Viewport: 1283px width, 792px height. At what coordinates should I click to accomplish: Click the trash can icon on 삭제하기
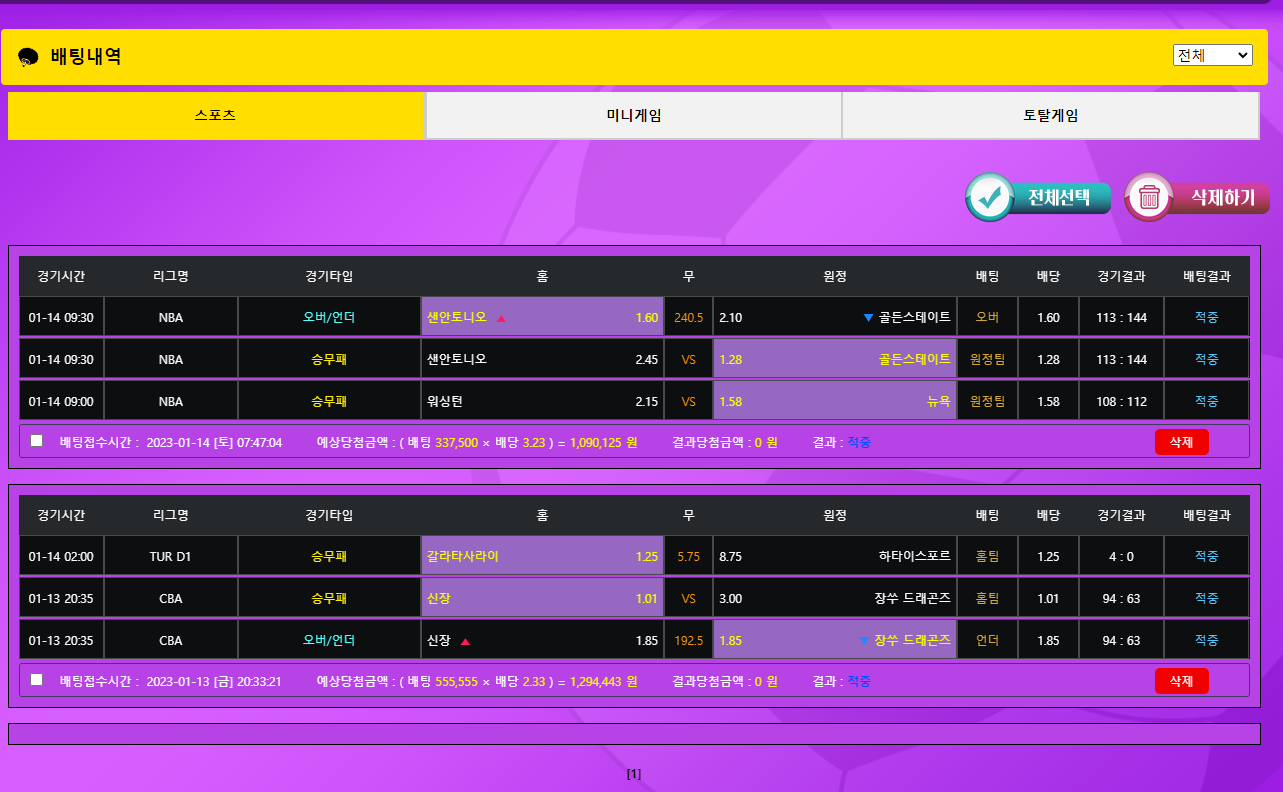coord(1150,198)
